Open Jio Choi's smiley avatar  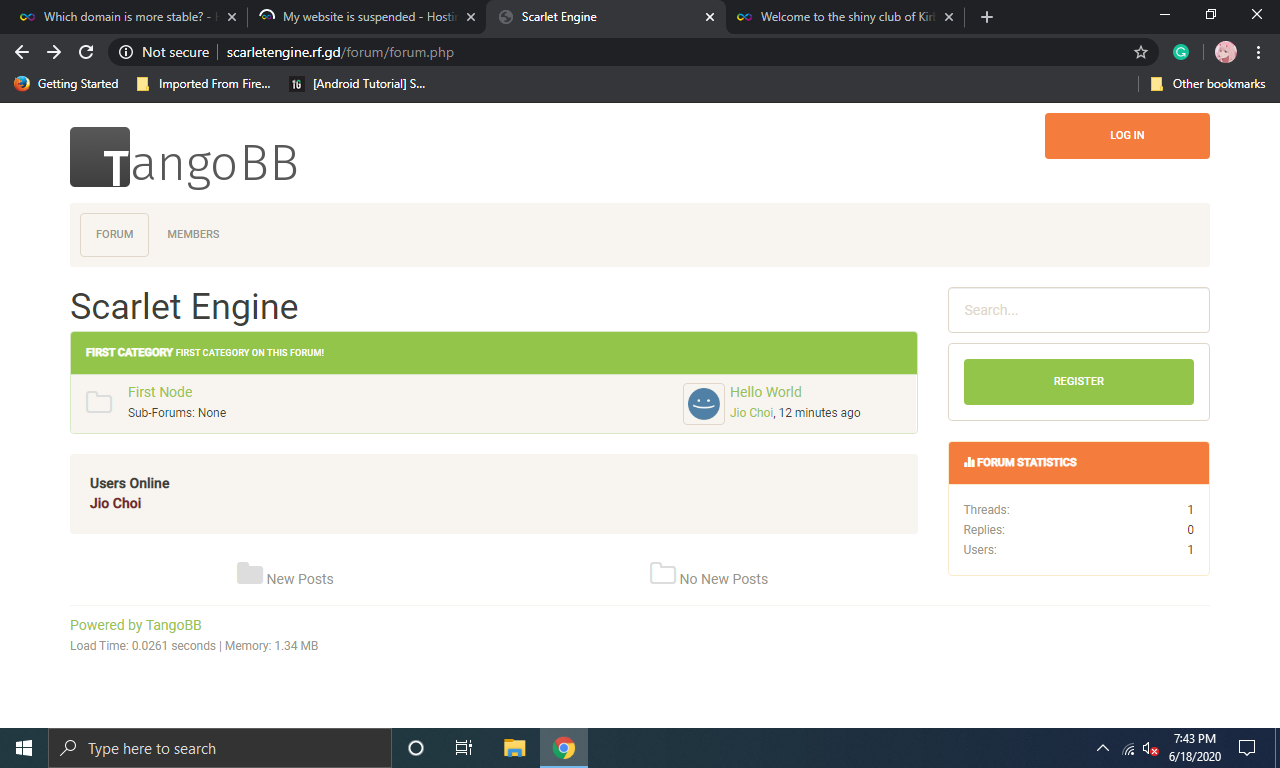704,404
